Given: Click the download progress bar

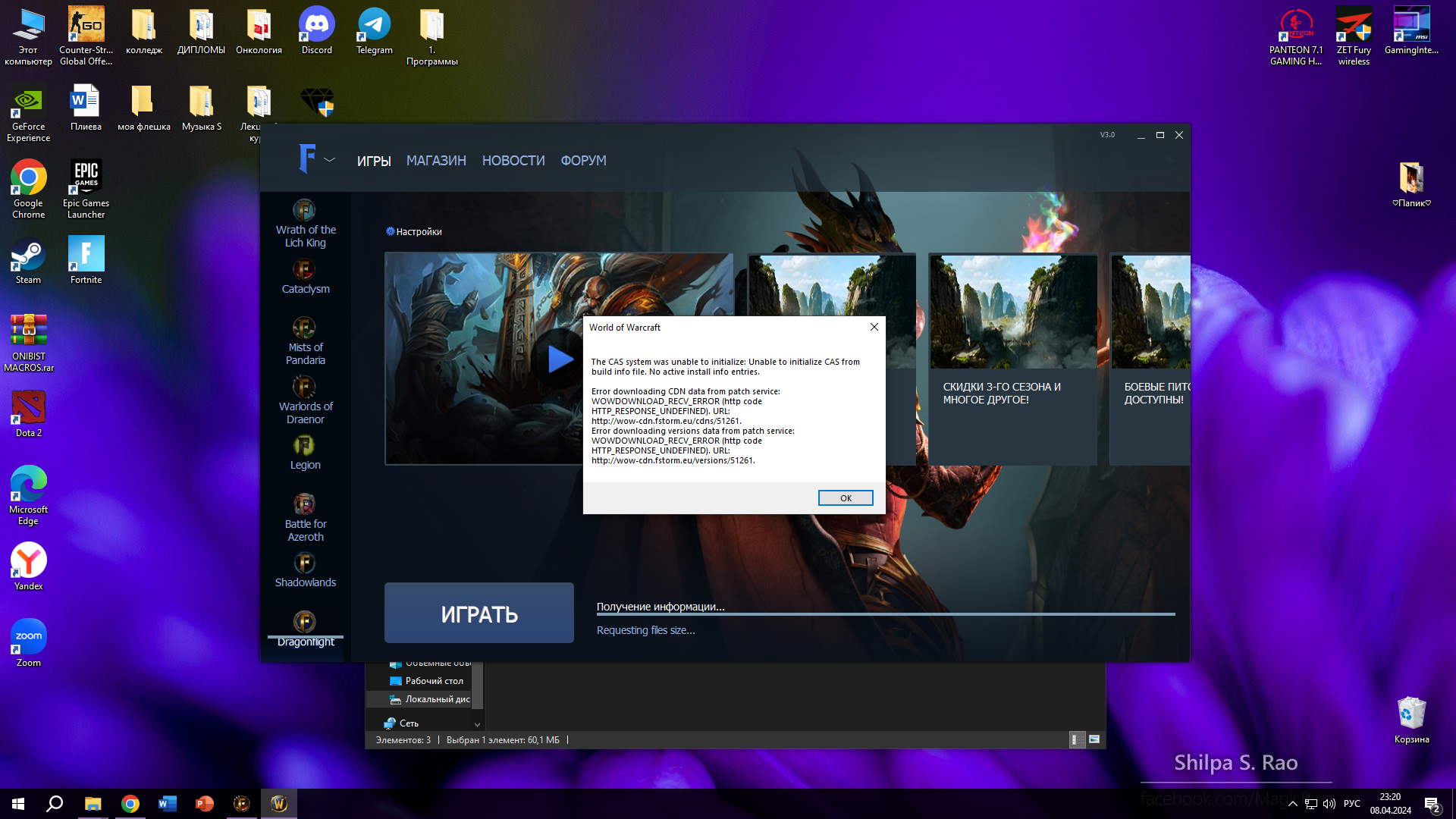Looking at the screenshot, I should (886, 614).
